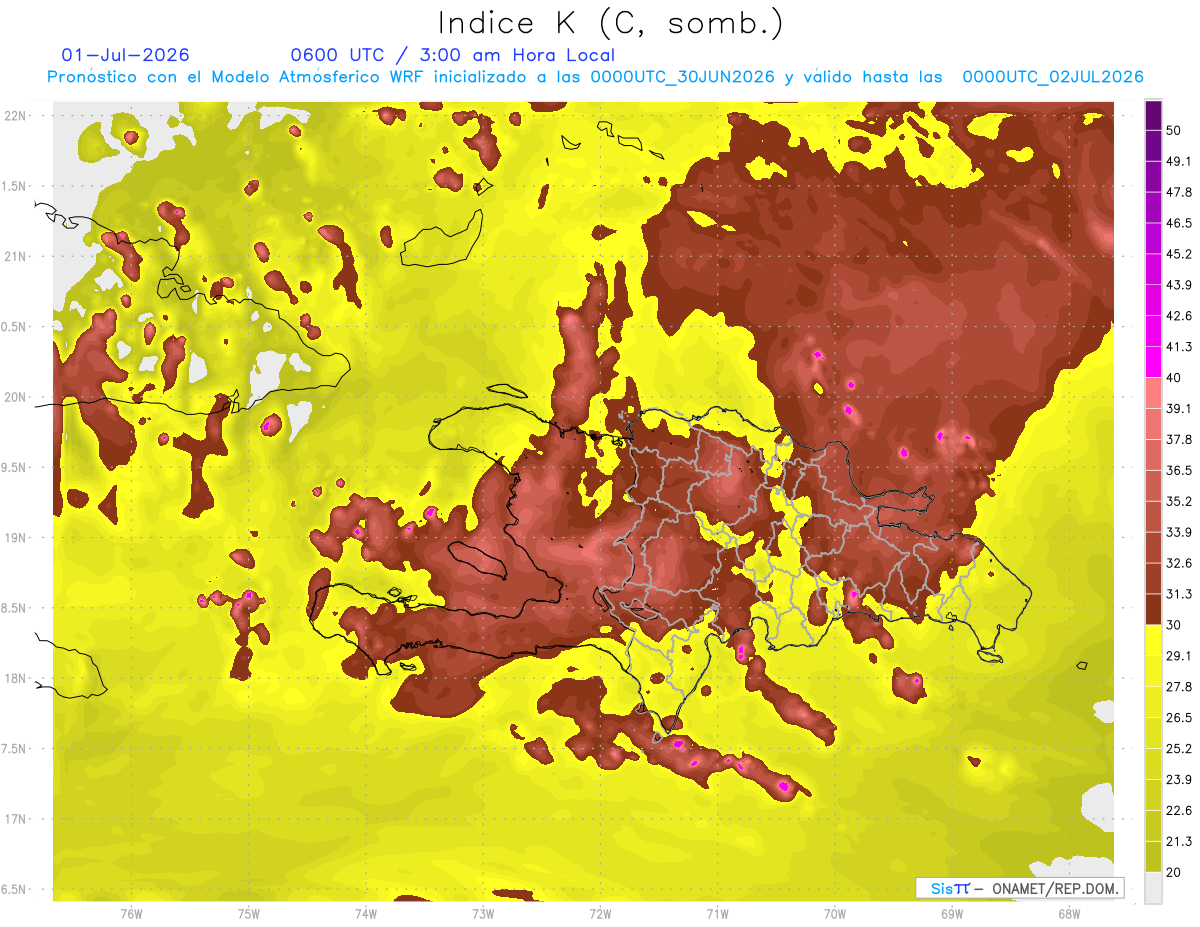Click the "32.6" color scale label
The width and height of the screenshot is (1200, 927).
1178,563
